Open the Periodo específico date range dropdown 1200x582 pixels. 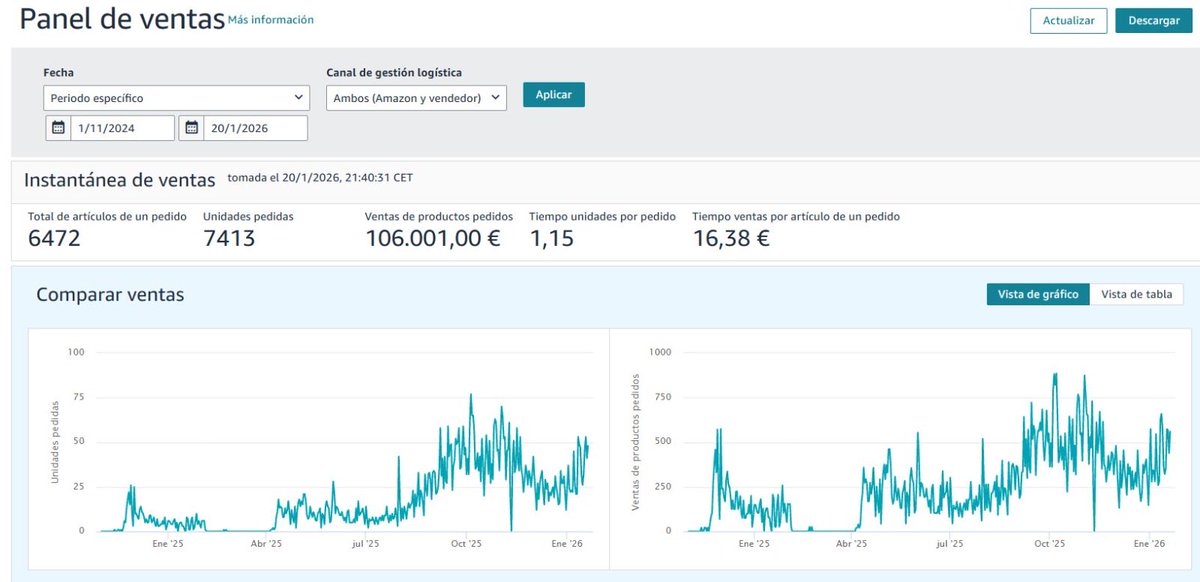(176, 97)
